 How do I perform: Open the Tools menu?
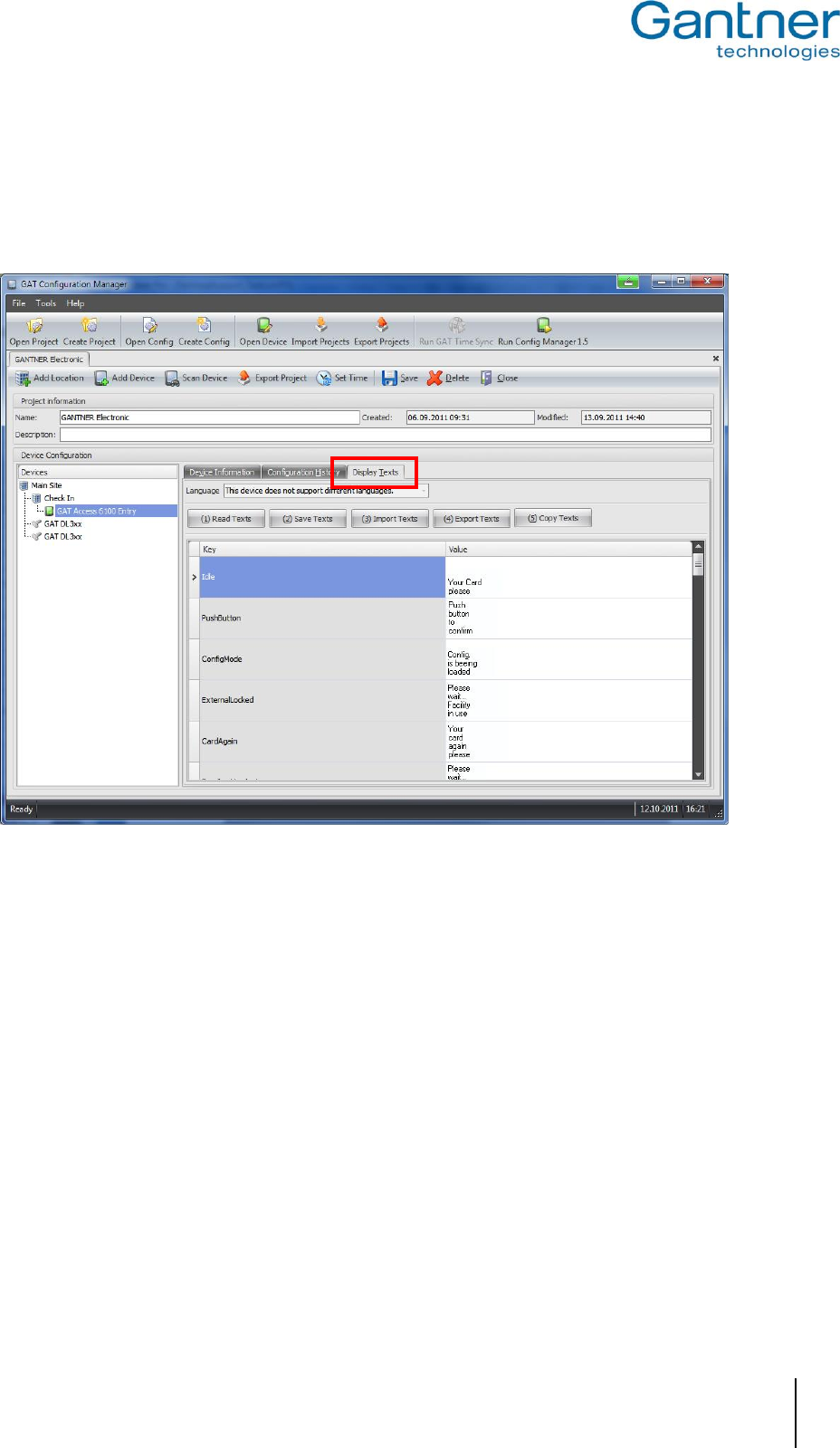(46, 303)
